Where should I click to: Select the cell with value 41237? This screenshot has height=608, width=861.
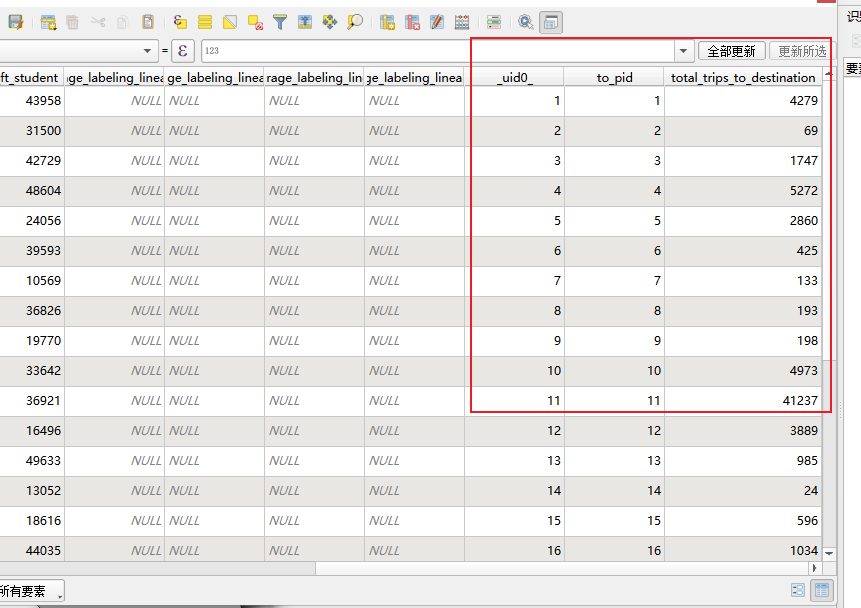tap(743, 401)
